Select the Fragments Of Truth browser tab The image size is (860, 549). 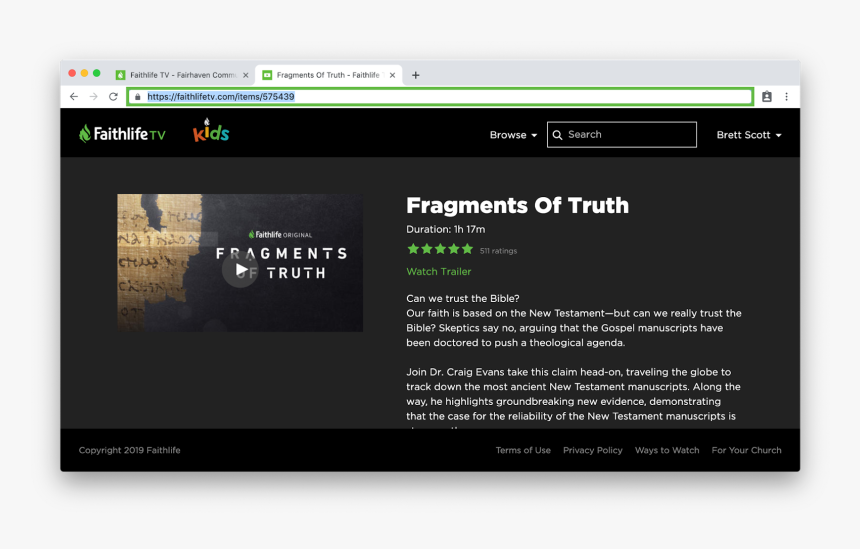328,75
